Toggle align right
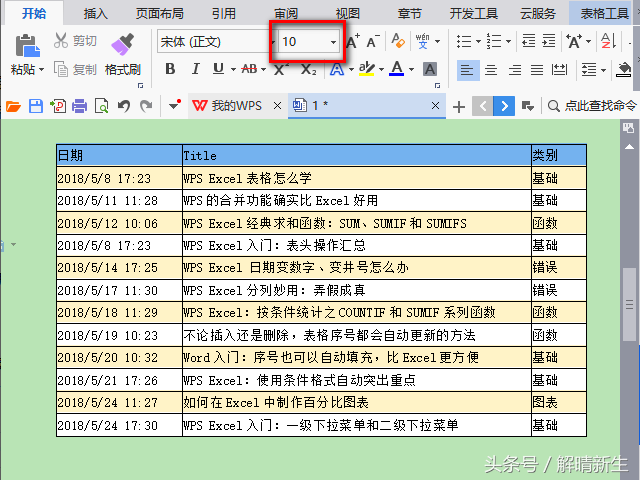Screen dimensions: 640x480 coord(514,70)
